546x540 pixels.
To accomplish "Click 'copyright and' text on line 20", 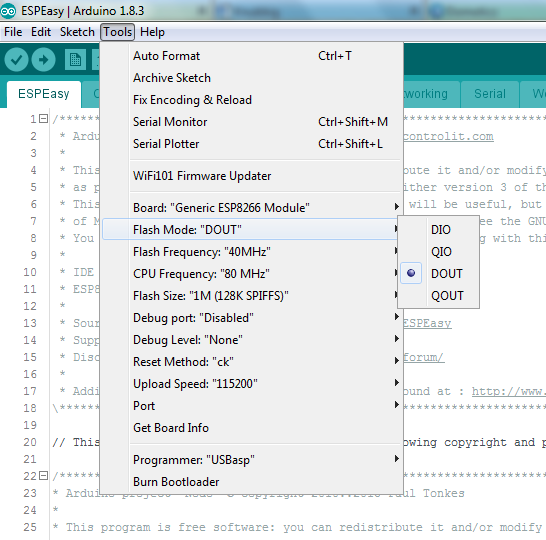I will pos(490,442).
